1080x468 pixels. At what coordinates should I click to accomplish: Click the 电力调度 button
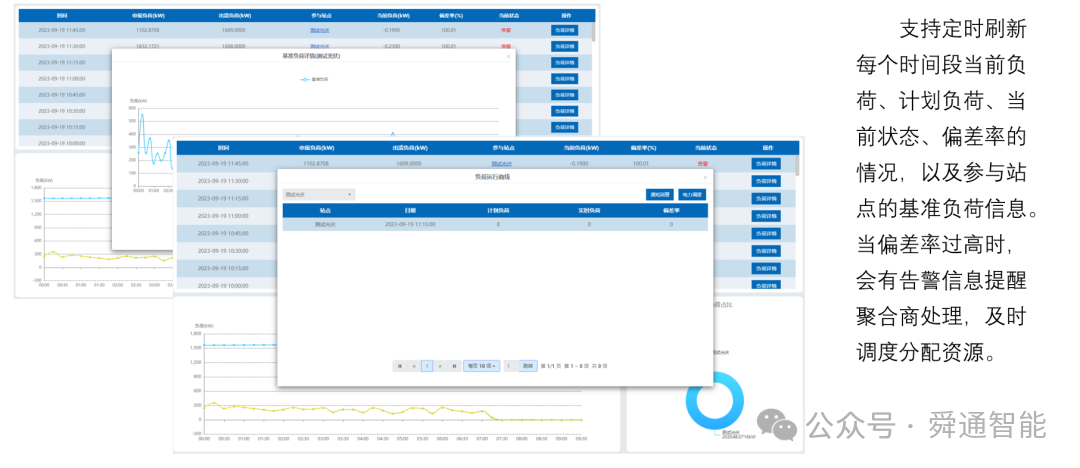pos(692,195)
